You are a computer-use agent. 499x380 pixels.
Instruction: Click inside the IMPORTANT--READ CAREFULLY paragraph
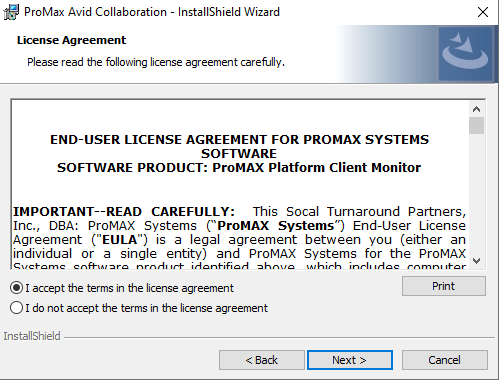239,238
